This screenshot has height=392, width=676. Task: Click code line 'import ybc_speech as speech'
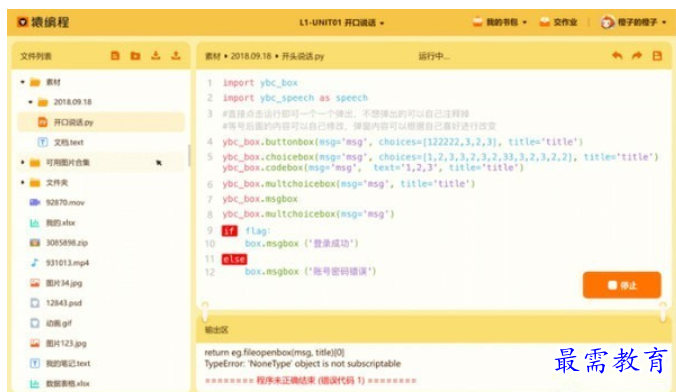coord(295,98)
